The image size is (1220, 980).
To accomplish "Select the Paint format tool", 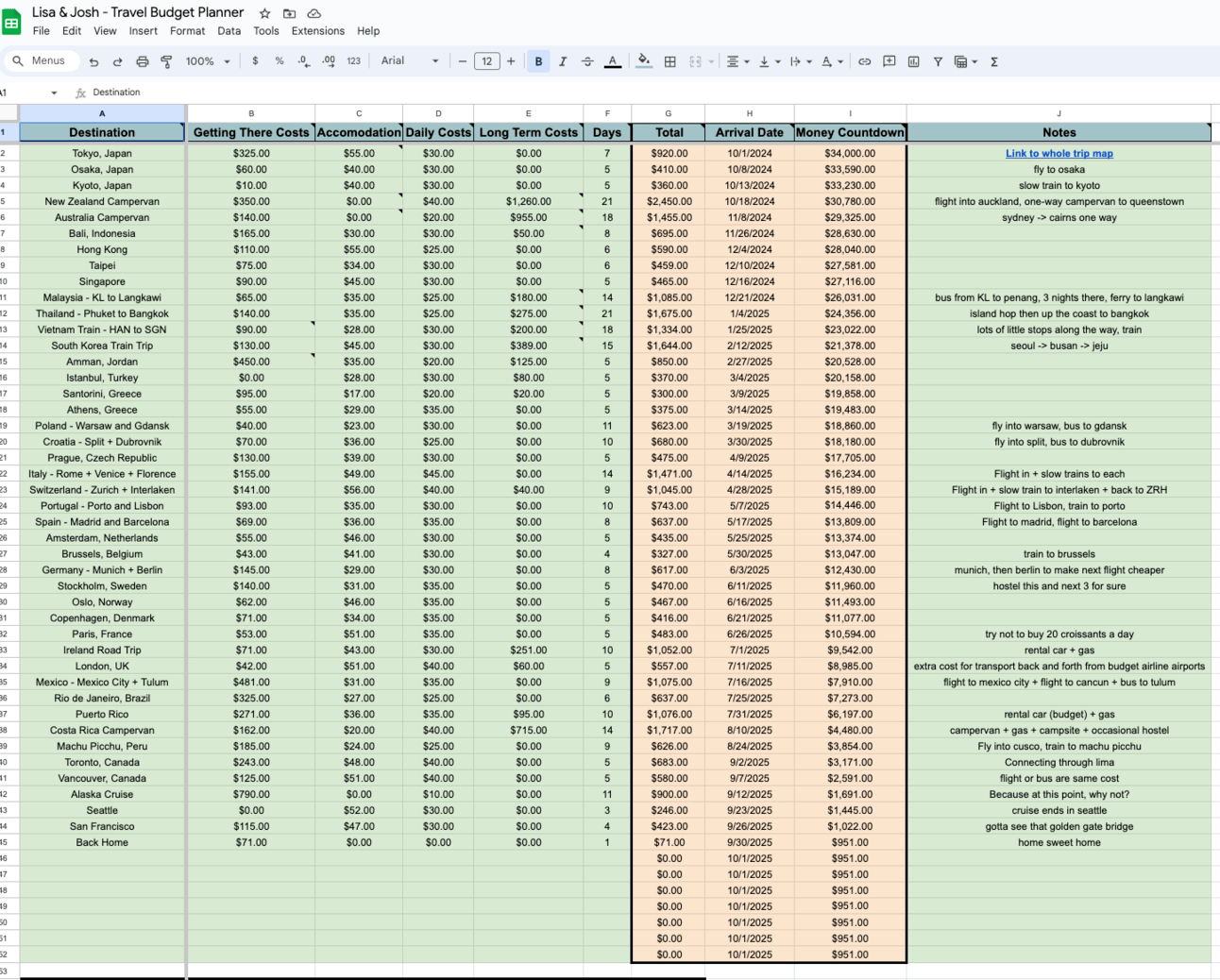I will (166, 61).
